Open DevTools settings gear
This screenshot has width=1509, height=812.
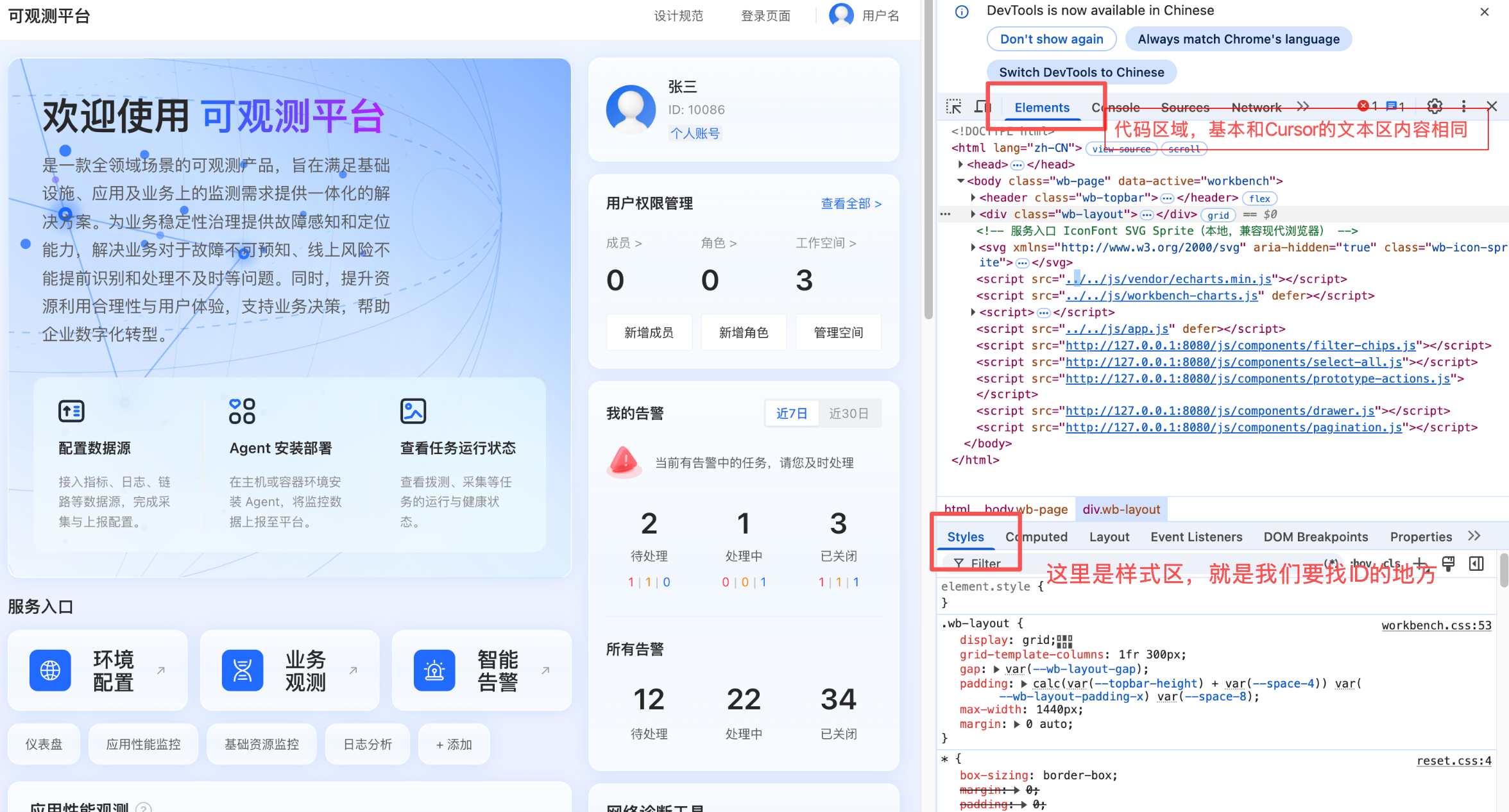[1435, 106]
